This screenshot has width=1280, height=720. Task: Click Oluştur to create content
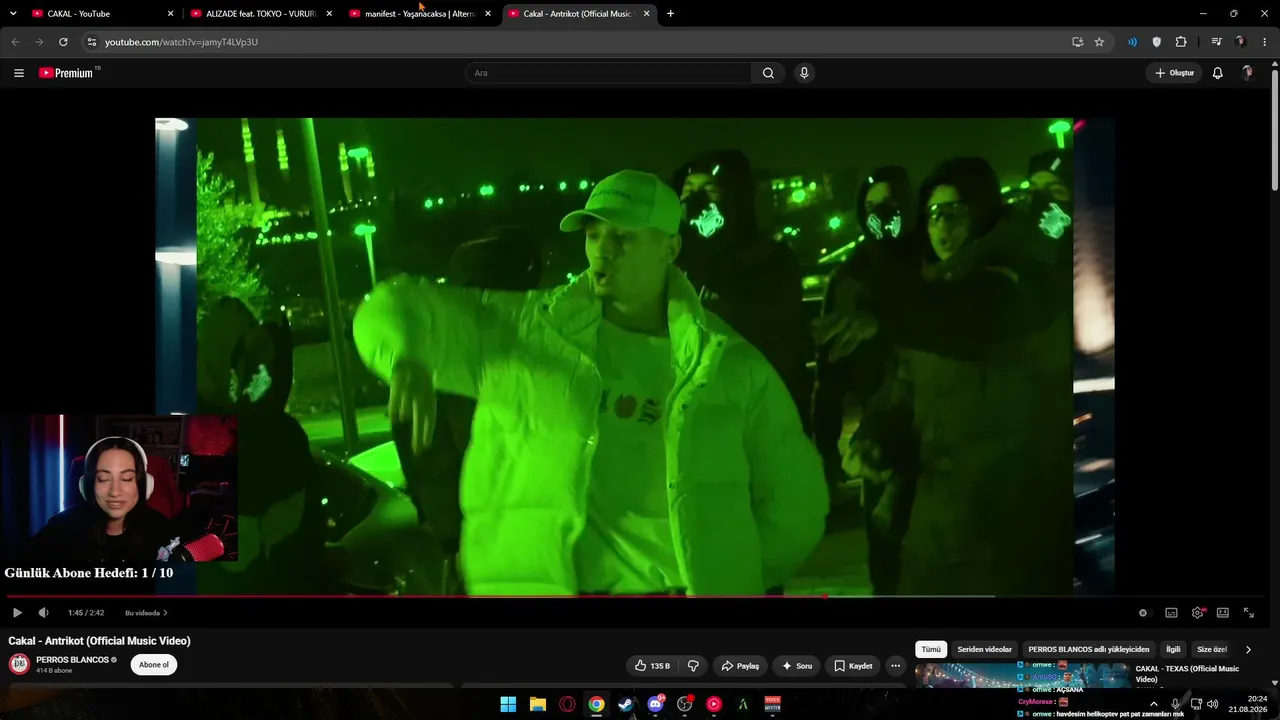(x=1175, y=73)
